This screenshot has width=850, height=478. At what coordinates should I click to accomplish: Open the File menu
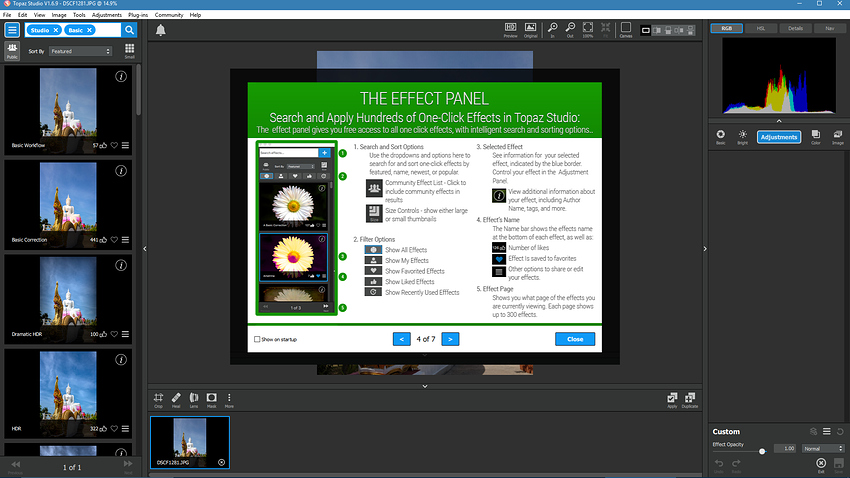pos(7,15)
